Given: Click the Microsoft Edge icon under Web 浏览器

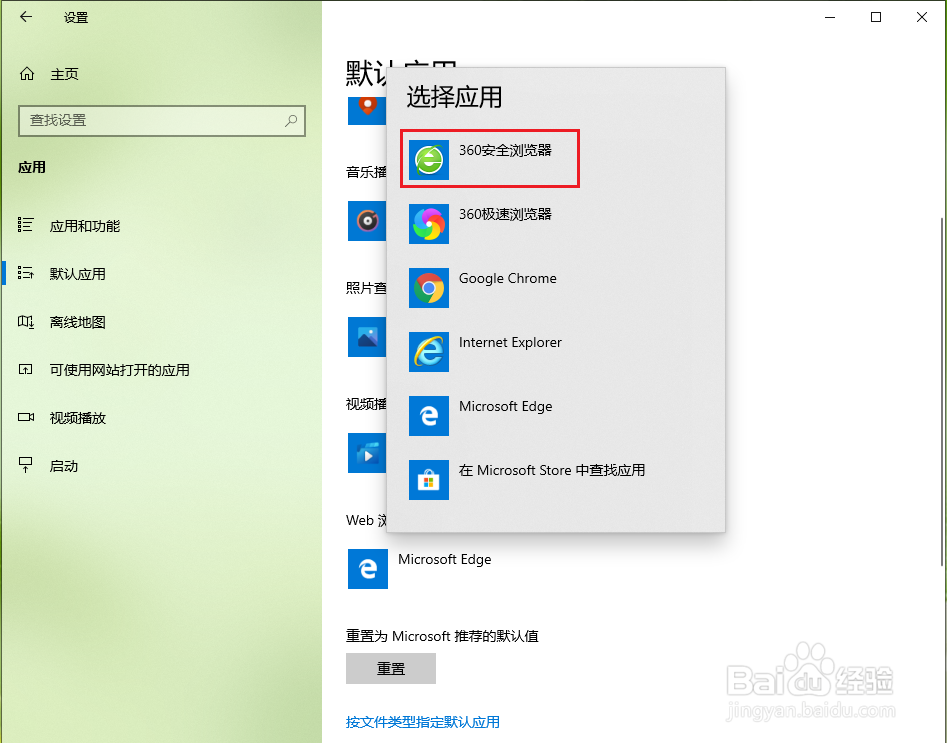Looking at the screenshot, I should (367, 569).
